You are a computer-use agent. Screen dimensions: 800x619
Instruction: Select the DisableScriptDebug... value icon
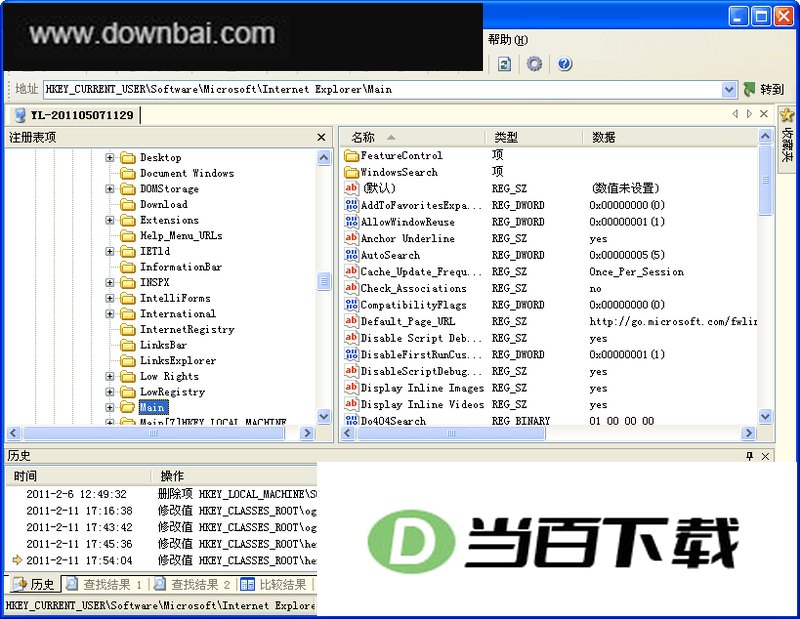351,370
